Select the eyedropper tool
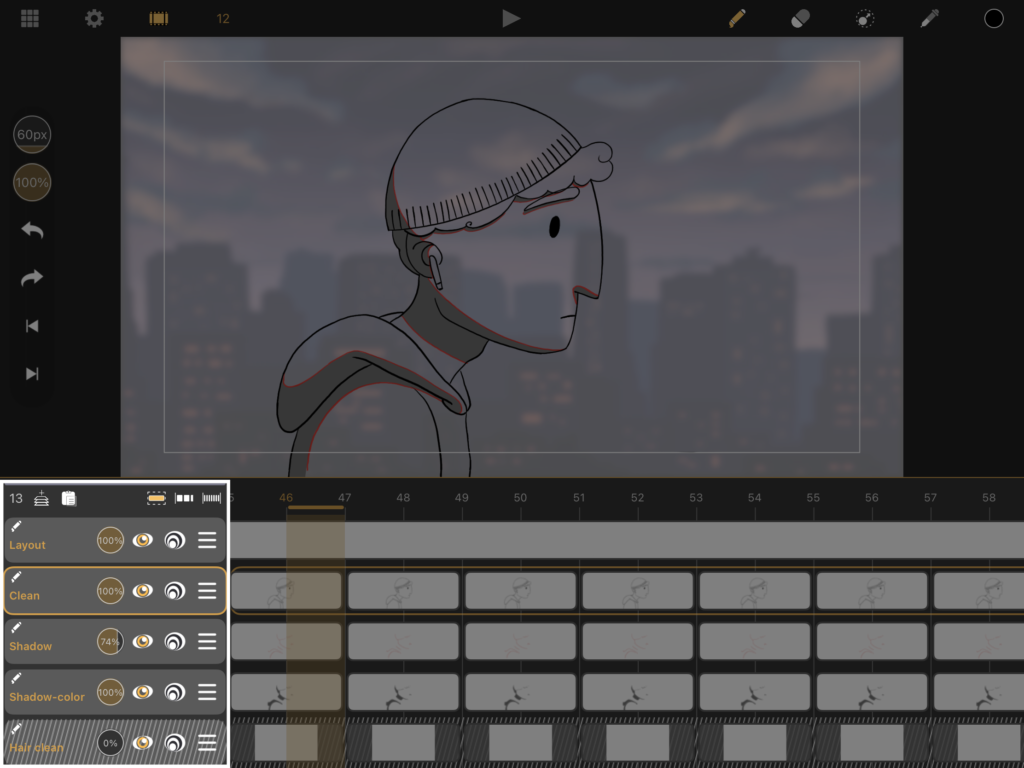 point(929,18)
